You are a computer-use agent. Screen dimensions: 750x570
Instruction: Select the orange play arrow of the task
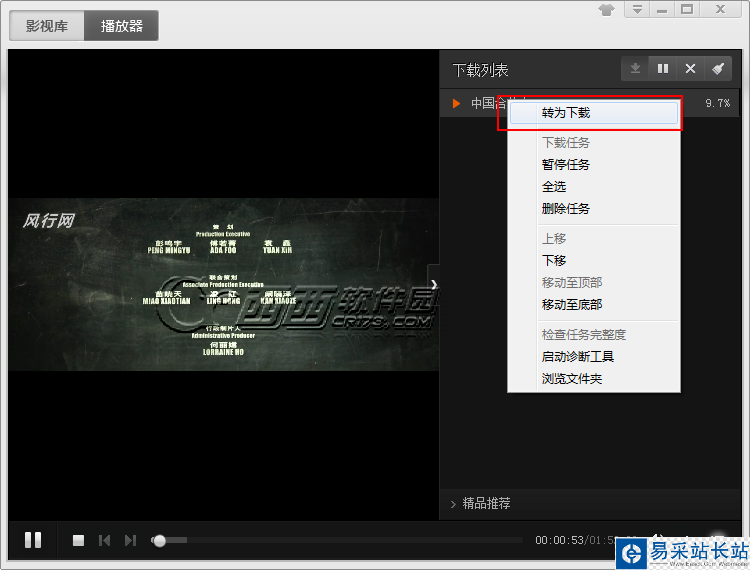[456, 103]
